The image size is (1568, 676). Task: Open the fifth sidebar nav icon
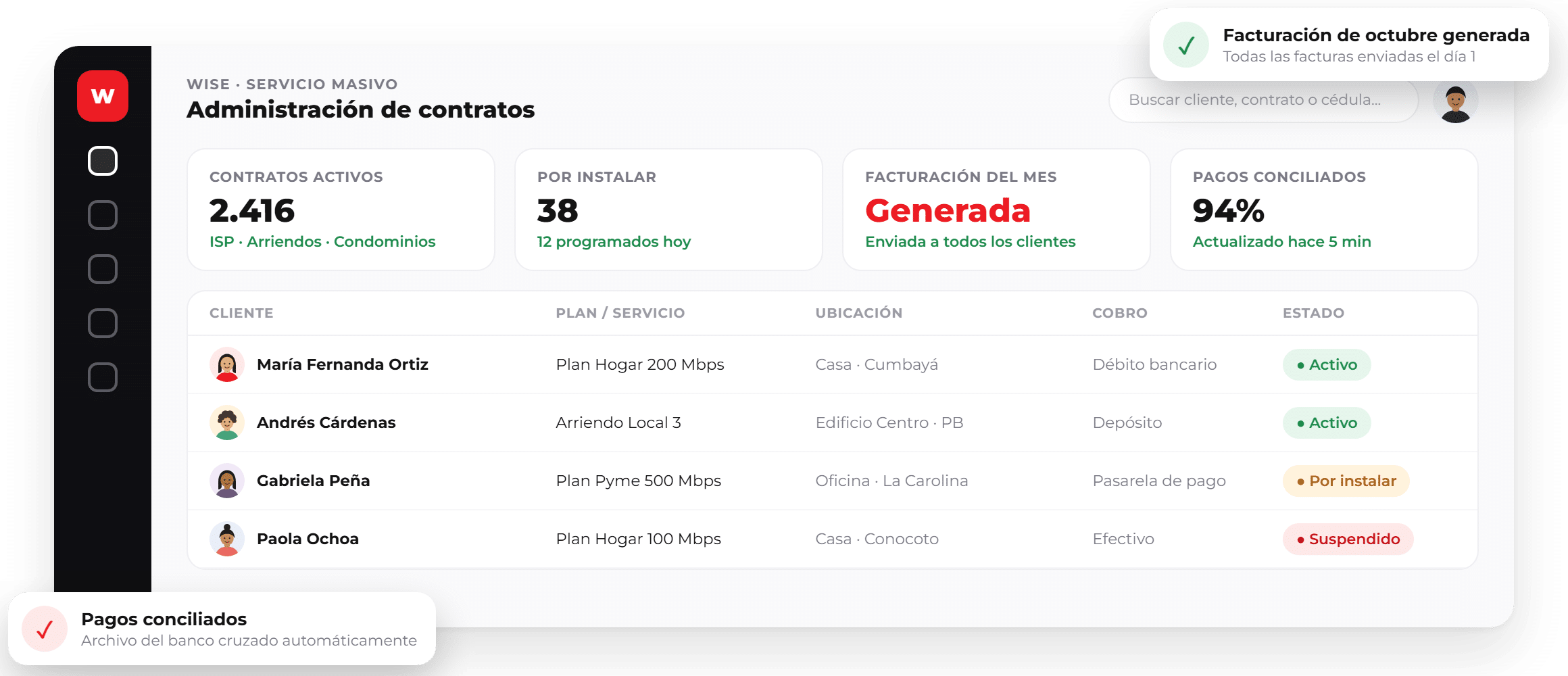103,377
